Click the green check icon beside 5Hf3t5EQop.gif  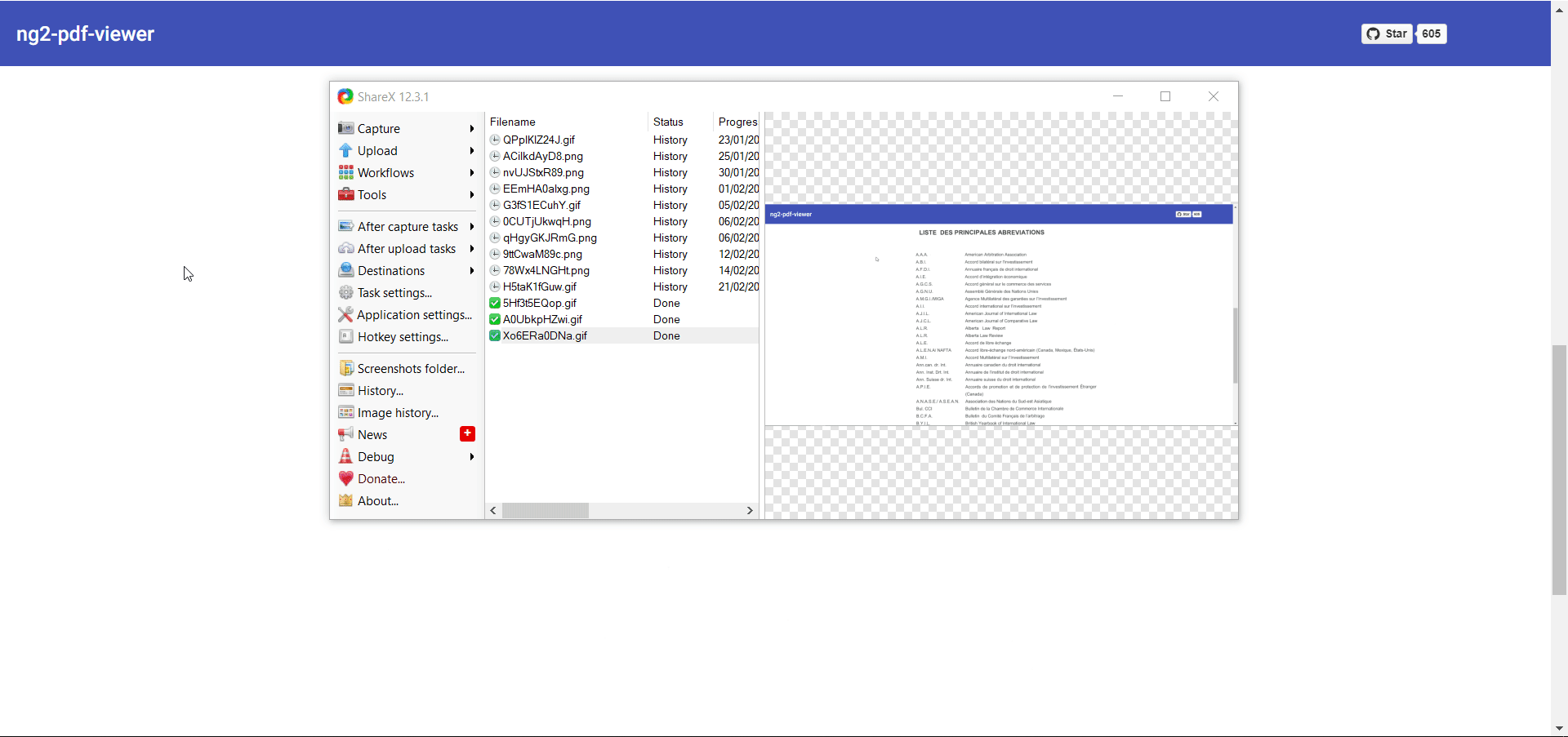495,303
